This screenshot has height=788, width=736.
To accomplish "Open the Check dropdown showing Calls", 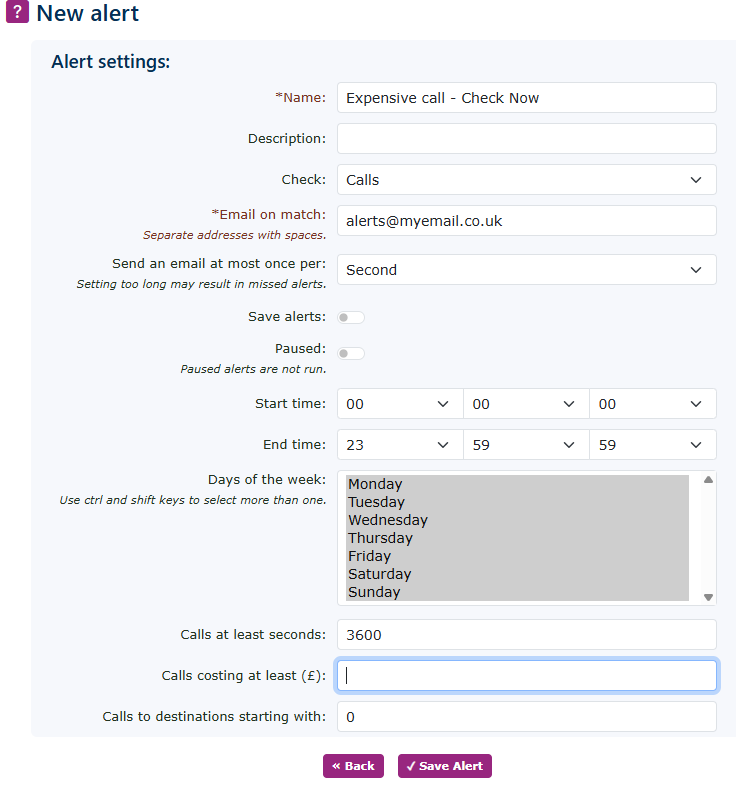I will click(527, 179).
